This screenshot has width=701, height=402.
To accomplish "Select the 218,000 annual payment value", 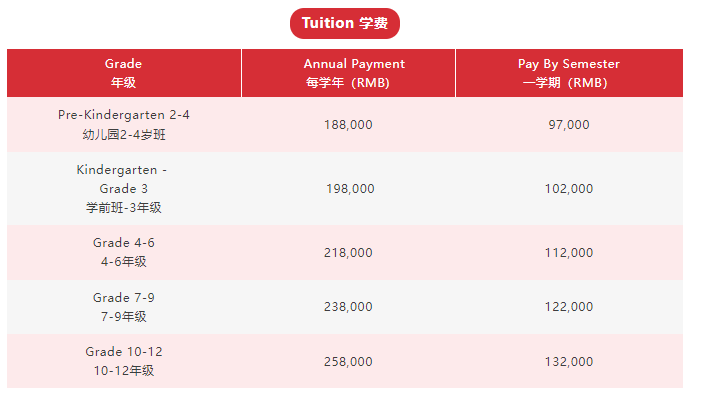I will (x=348, y=253).
